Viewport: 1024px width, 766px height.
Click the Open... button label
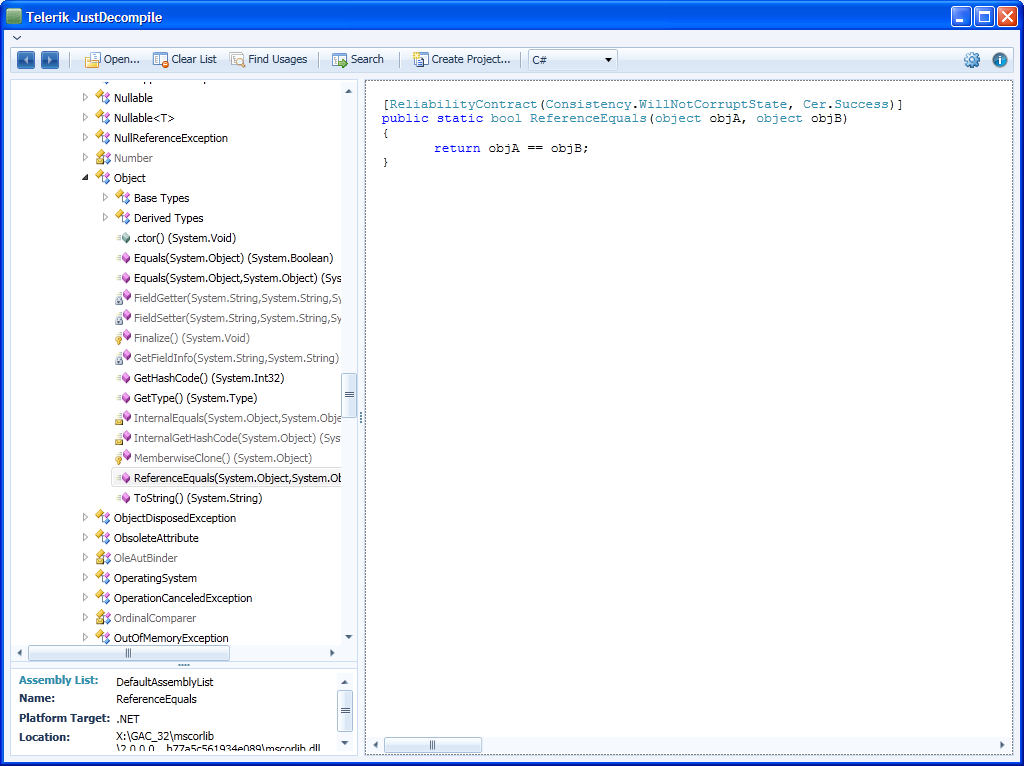(x=121, y=59)
